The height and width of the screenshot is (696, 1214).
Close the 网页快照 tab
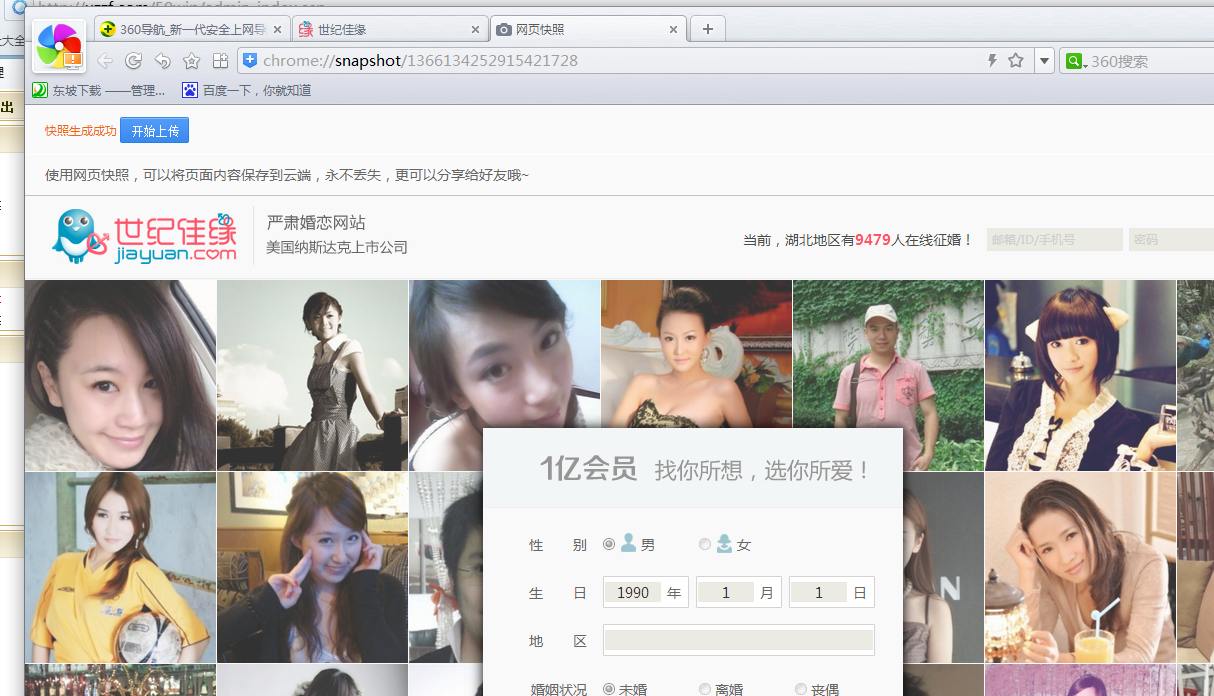click(x=673, y=29)
